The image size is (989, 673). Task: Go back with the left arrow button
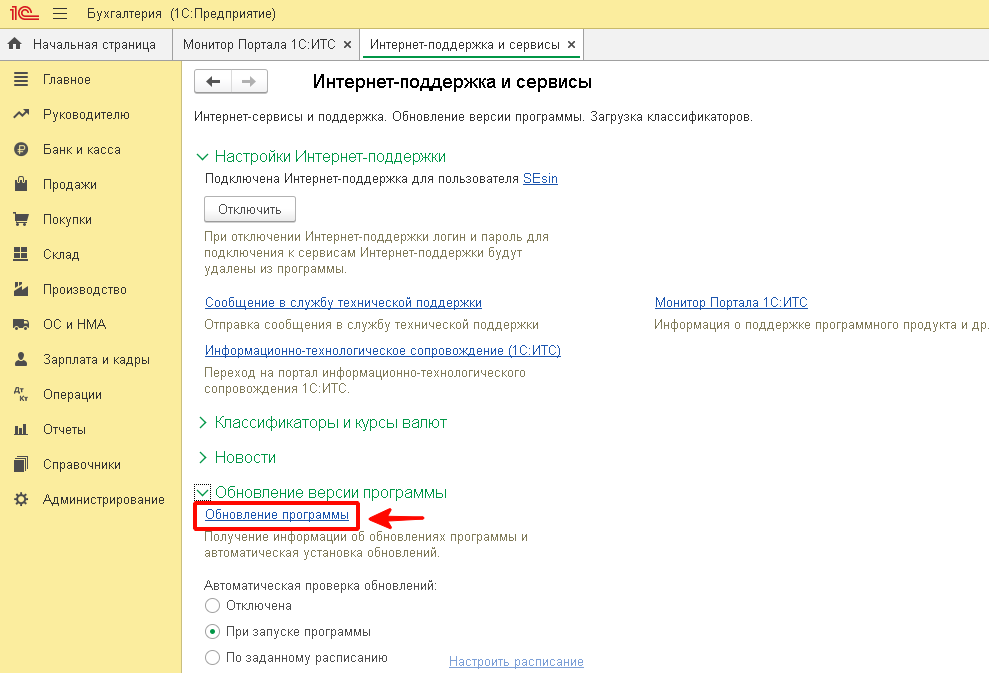click(213, 81)
